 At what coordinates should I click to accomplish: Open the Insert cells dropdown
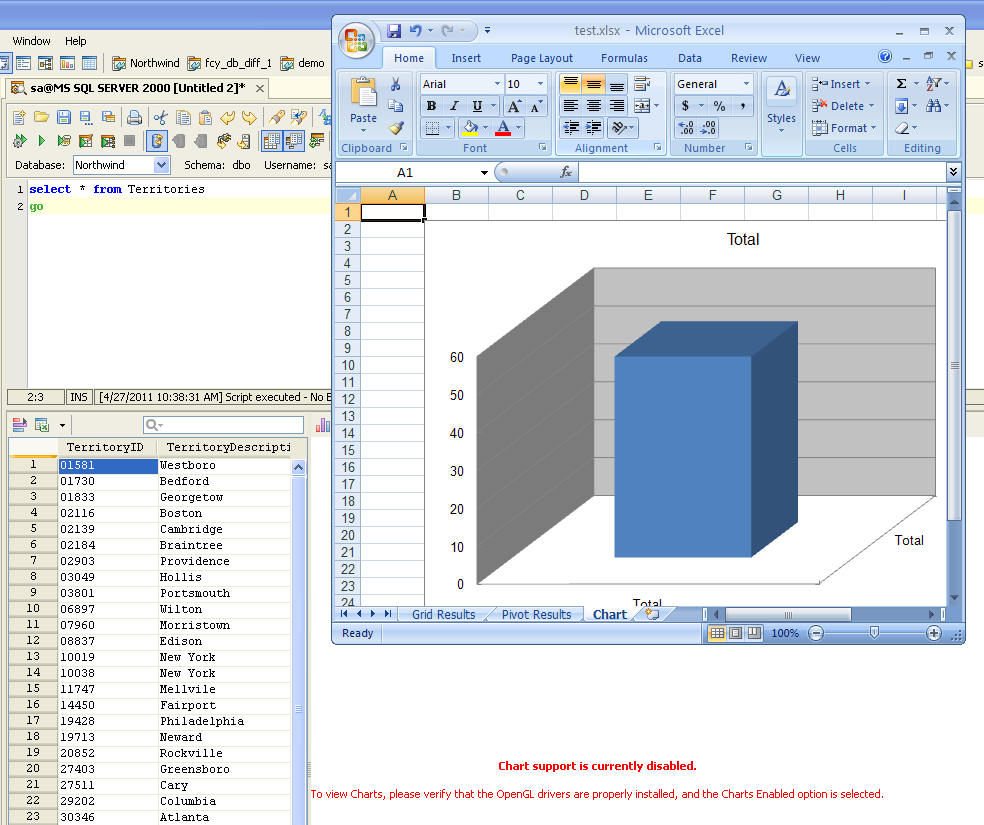pos(867,83)
